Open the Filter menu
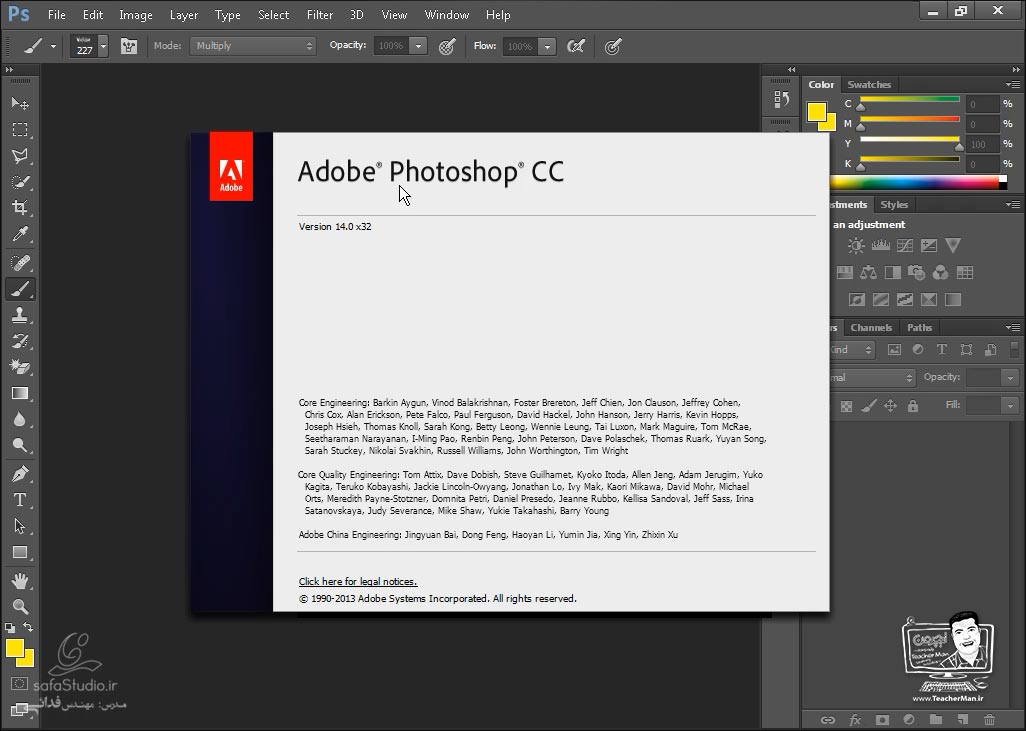This screenshot has height=731, width=1026. 319,14
